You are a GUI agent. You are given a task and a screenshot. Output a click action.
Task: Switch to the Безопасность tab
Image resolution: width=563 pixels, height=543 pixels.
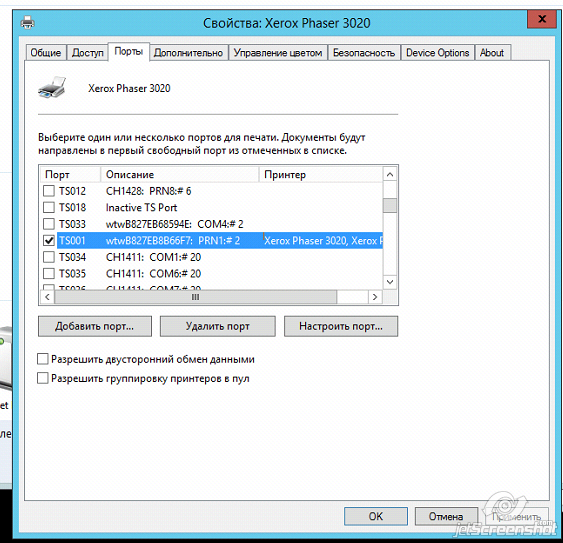(364, 53)
